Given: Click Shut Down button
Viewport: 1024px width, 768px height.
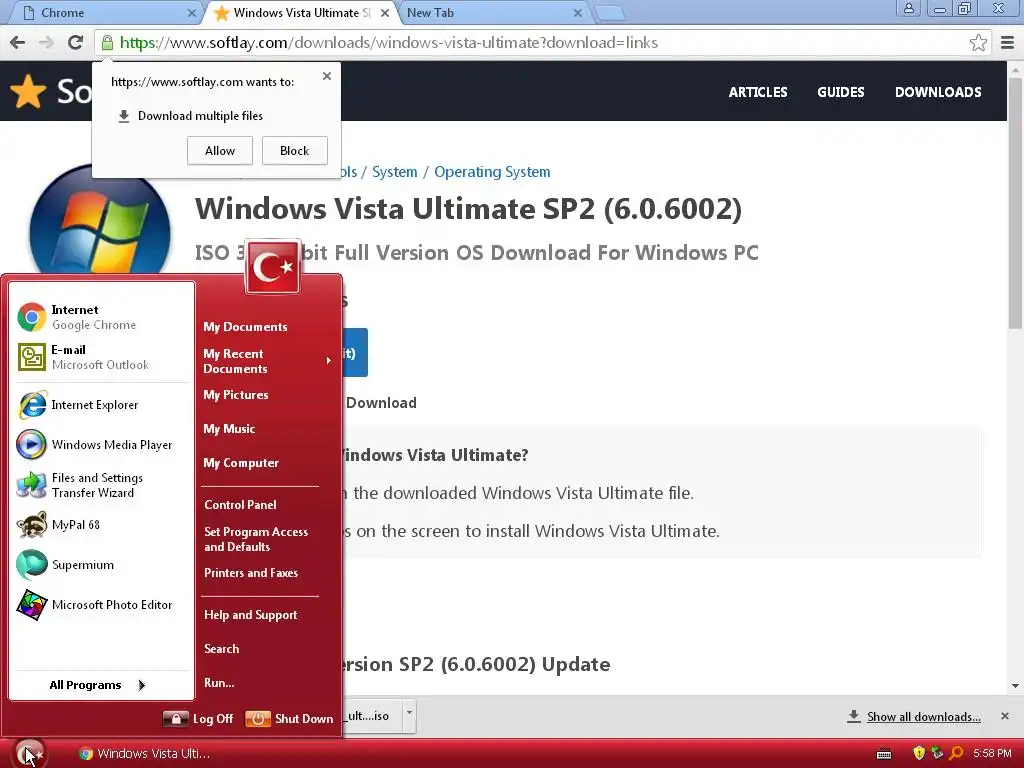Looking at the screenshot, I should click(x=289, y=718).
